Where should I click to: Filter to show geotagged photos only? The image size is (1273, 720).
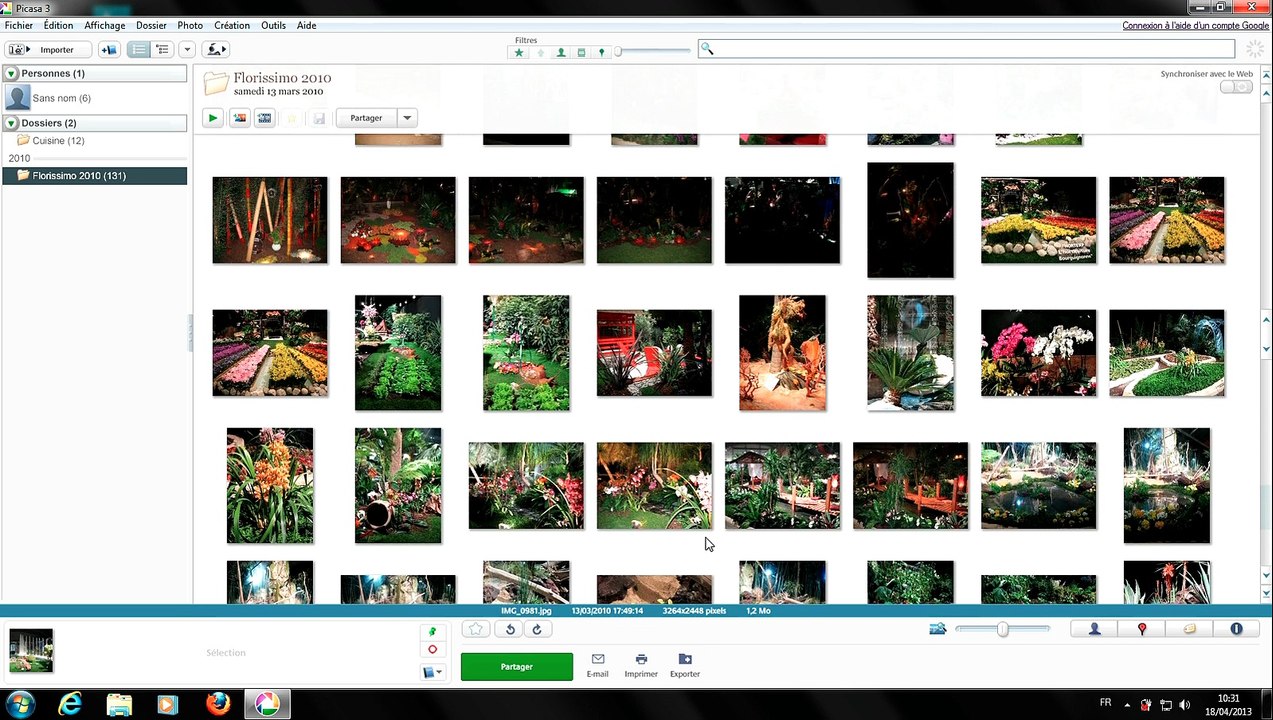point(601,52)
